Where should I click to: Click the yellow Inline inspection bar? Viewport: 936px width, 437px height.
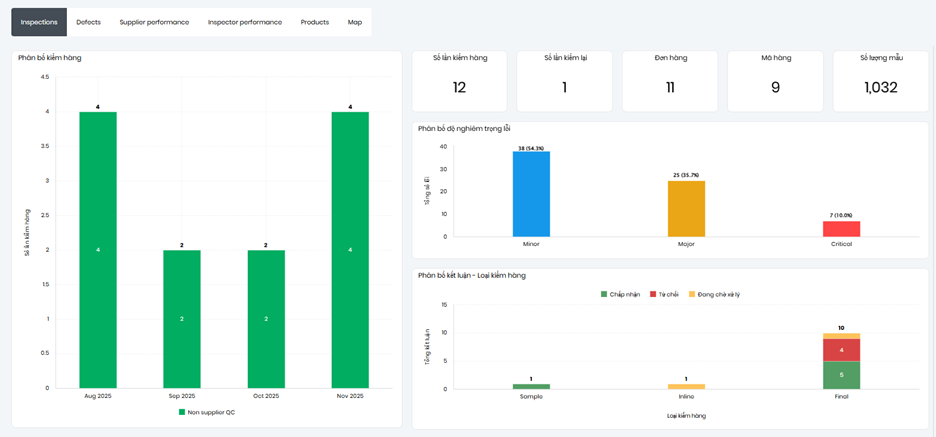point(686,386)
